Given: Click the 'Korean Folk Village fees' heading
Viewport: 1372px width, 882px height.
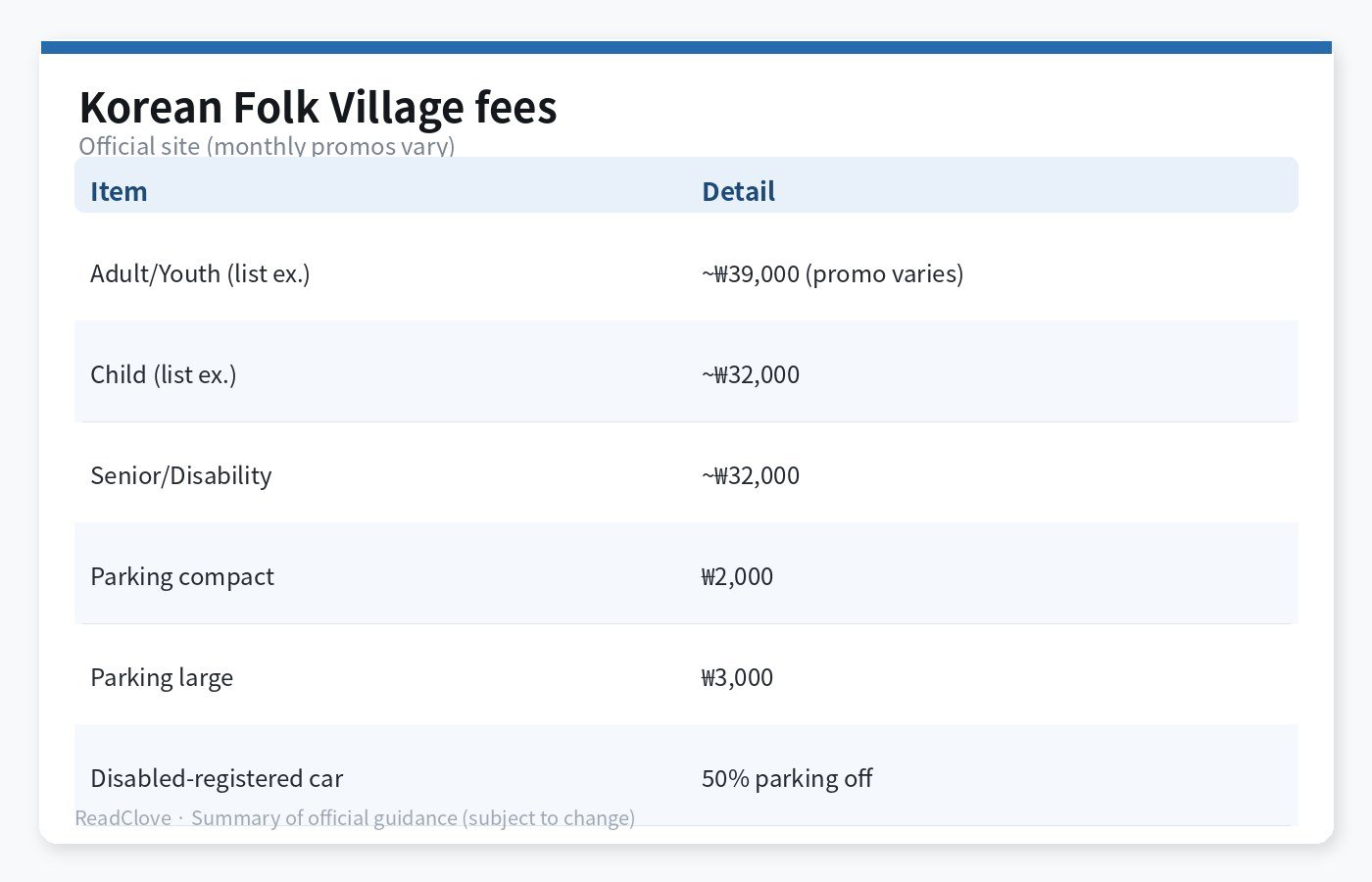Looking at the screenshot, I should [x=318, y=108].
